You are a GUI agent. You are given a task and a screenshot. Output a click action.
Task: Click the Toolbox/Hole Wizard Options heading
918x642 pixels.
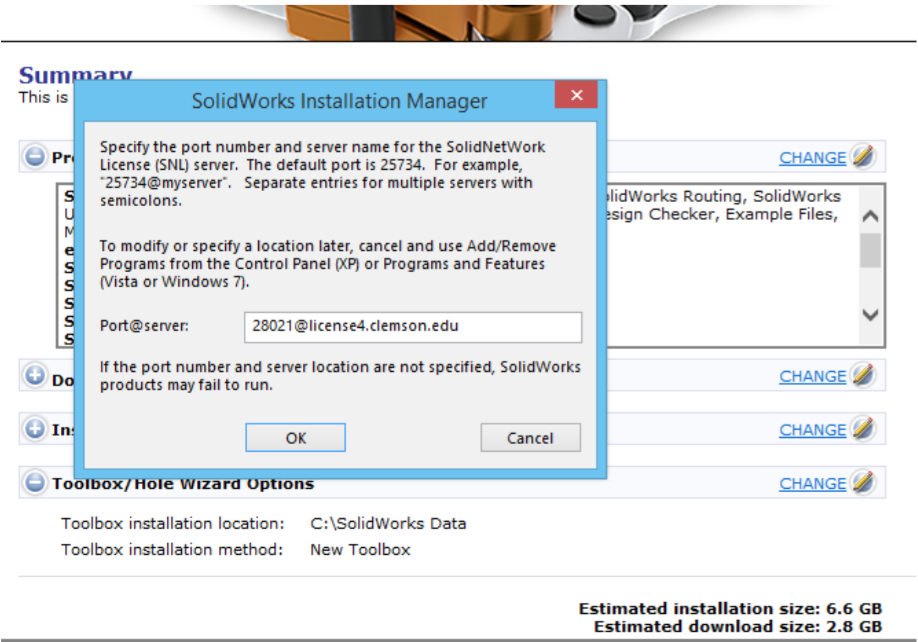[183, 484]
